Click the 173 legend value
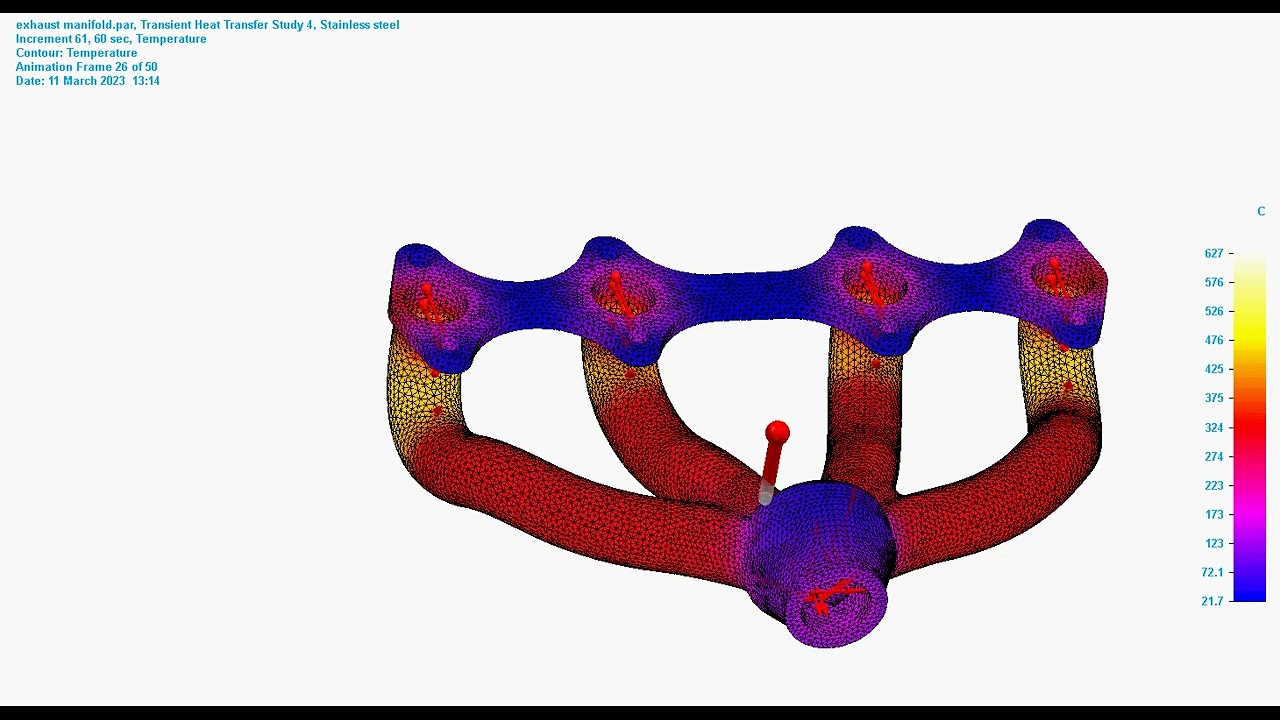The image size is (1280, 720). pos(1214,515)
